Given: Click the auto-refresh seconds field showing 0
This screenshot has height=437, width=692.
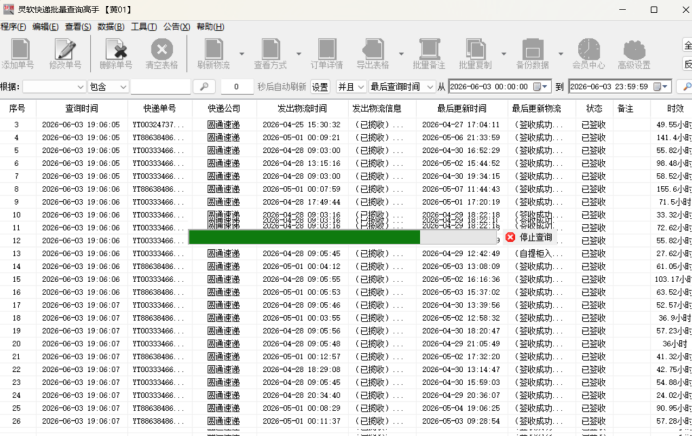Looking at the screenshot, I should [x=237, y=87].
